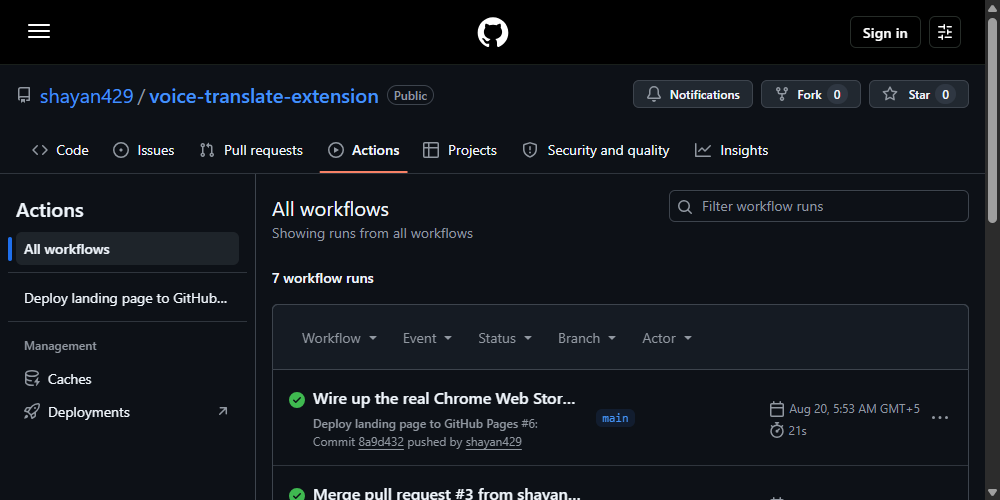Switch to the Code tab
The height and width of the screenshot is (500, 1000).
(x=61, y=151)
